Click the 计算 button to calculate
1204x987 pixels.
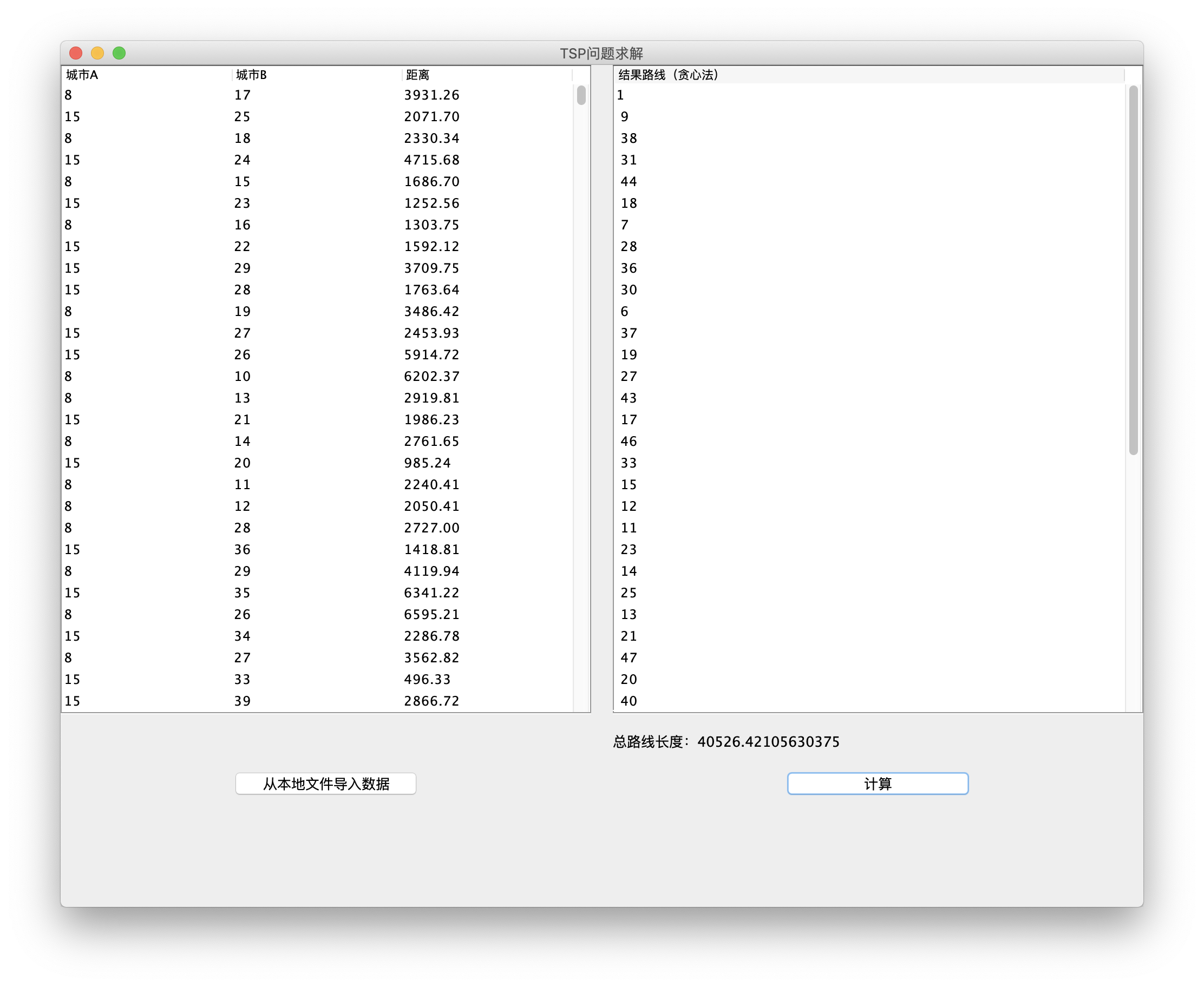click(x=877, y=783)
